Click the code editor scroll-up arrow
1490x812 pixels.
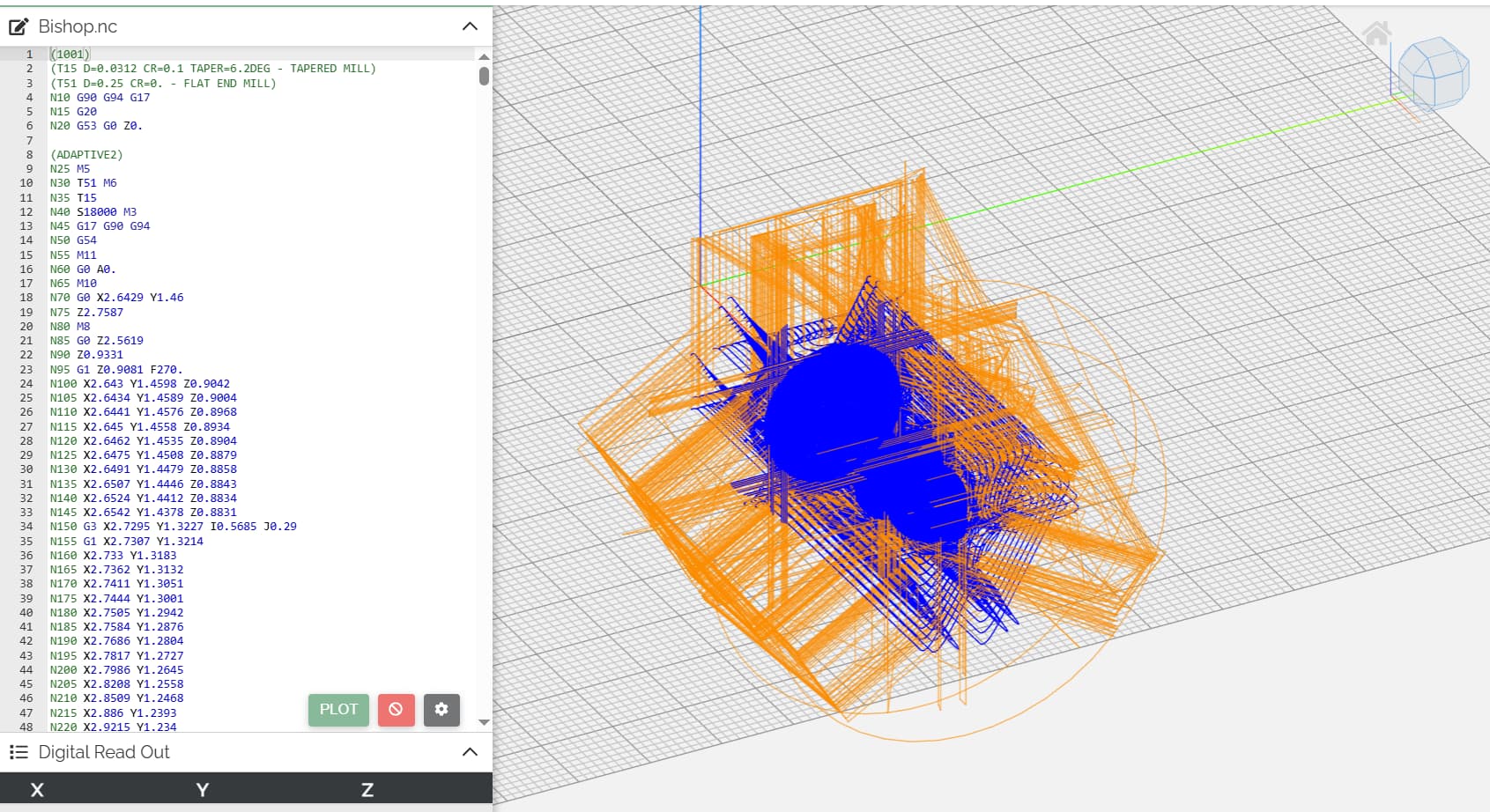[x=484, y=56]
